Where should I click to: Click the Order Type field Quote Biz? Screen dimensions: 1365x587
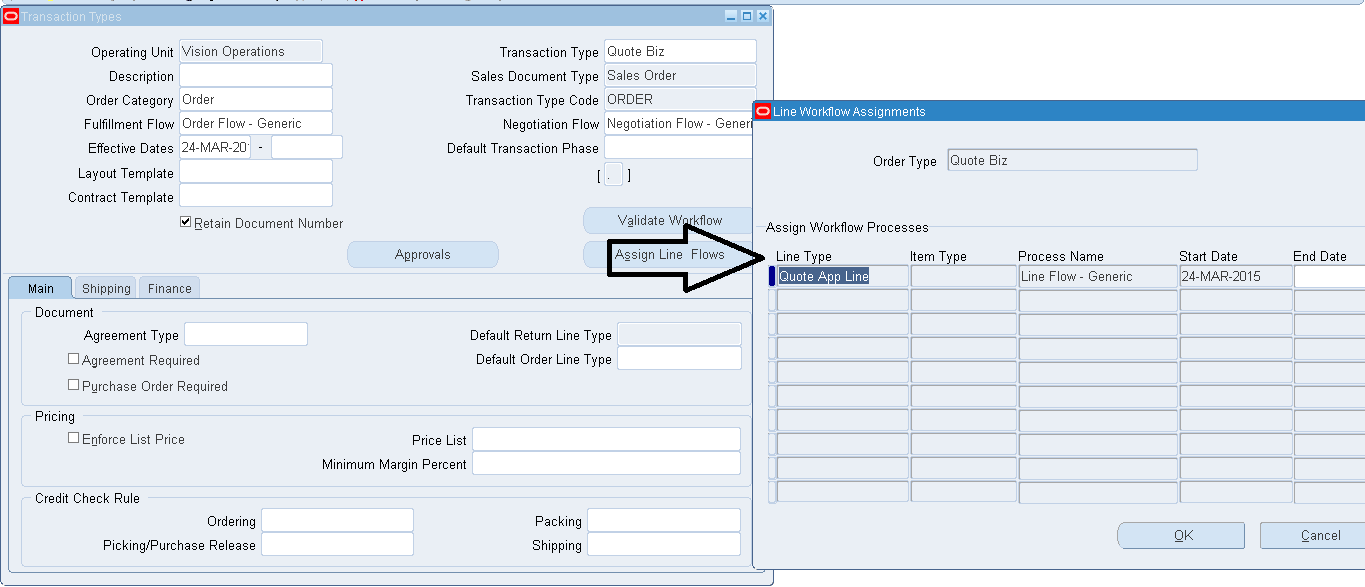1072,160
